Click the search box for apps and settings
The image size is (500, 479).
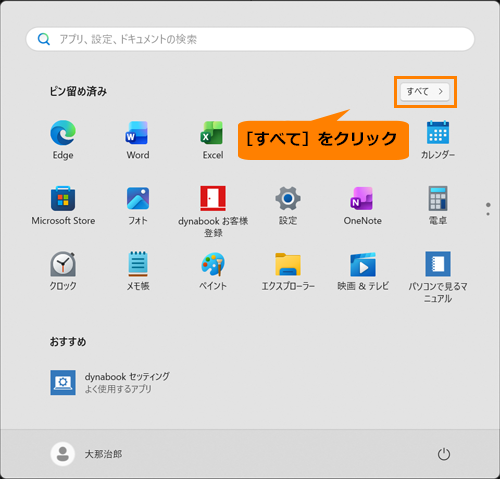[x=250, y=39]
